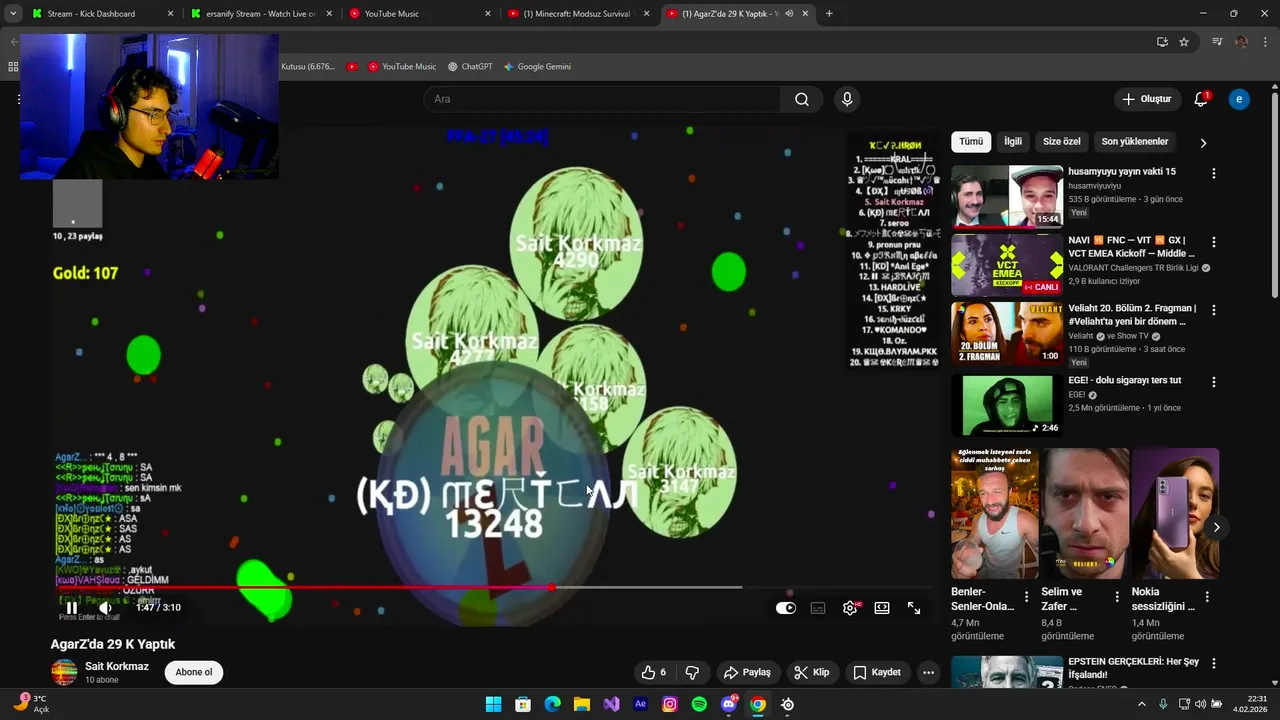1280x720 pixels.
Task: Open options for Veliaht 20. Bölüm video
Action: click(1214, 310)
